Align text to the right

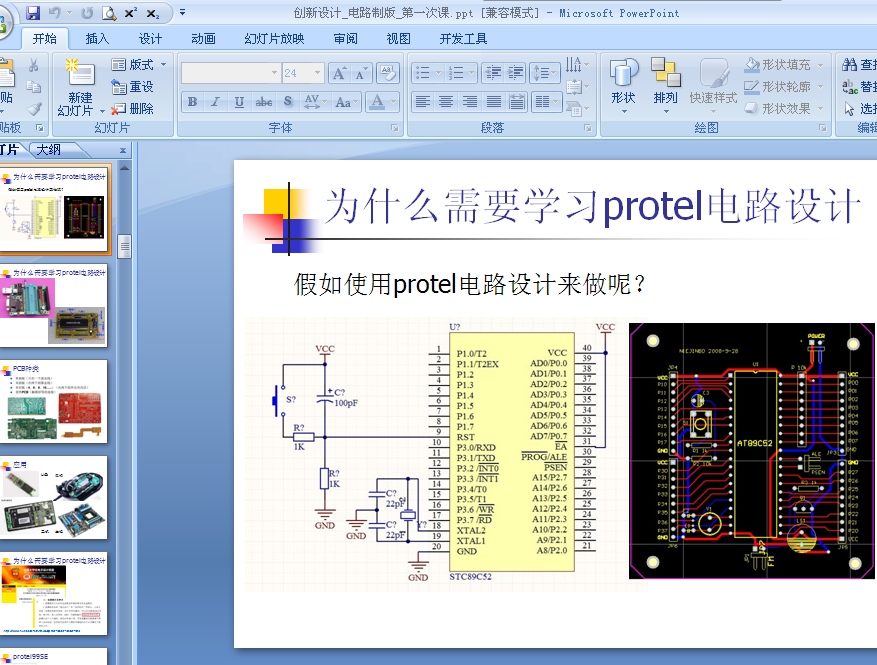point(470,102)
